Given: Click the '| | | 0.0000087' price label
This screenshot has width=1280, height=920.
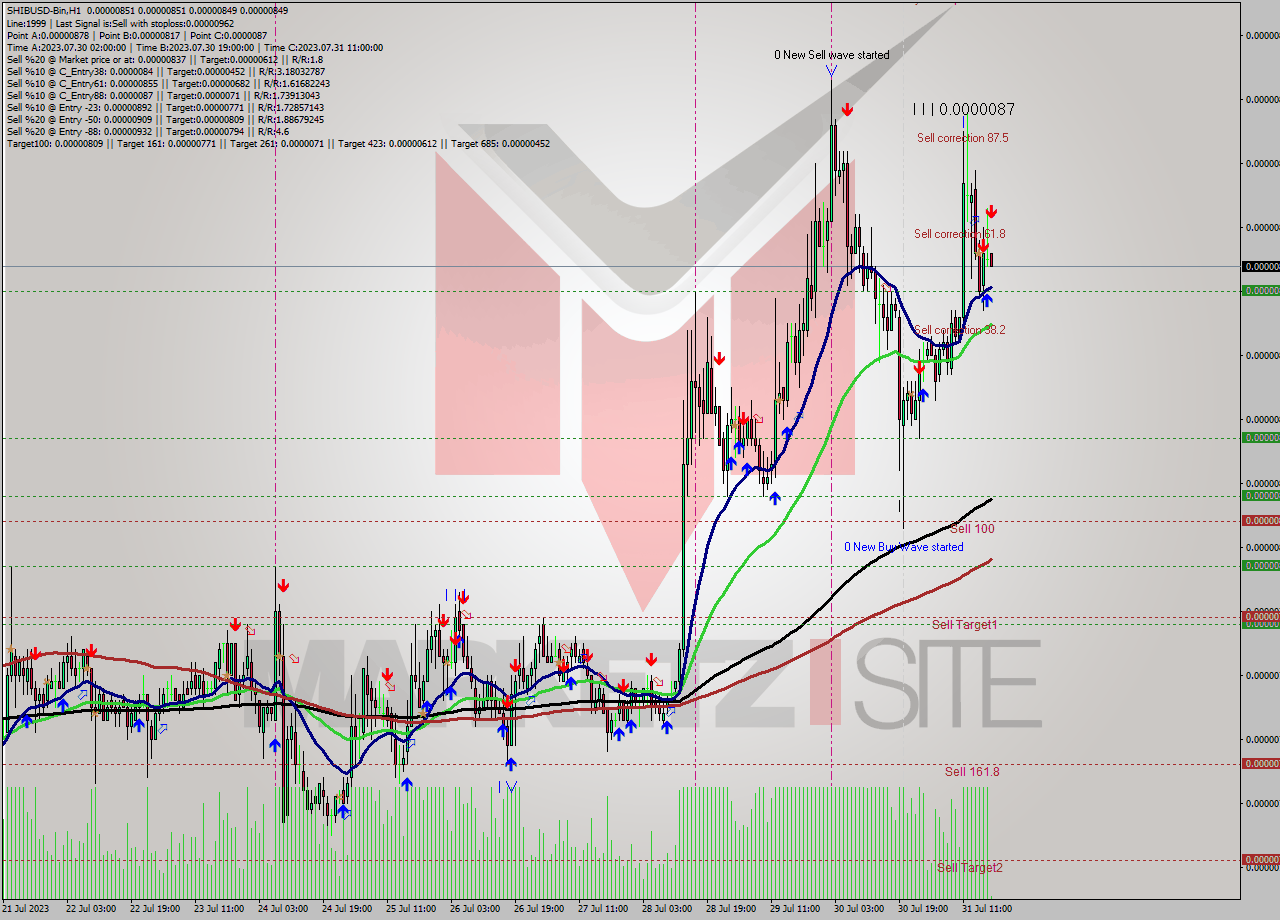Looking at the screenshot, I should point(963,109).
